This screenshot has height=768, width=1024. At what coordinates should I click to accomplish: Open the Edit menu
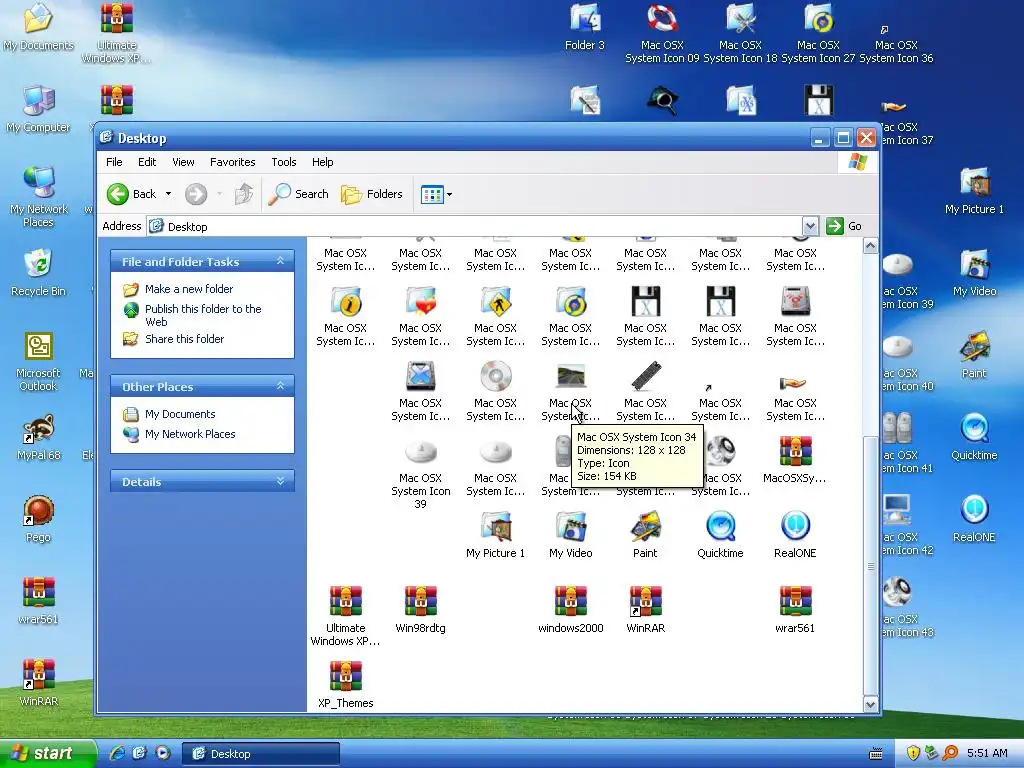[147, 162]
